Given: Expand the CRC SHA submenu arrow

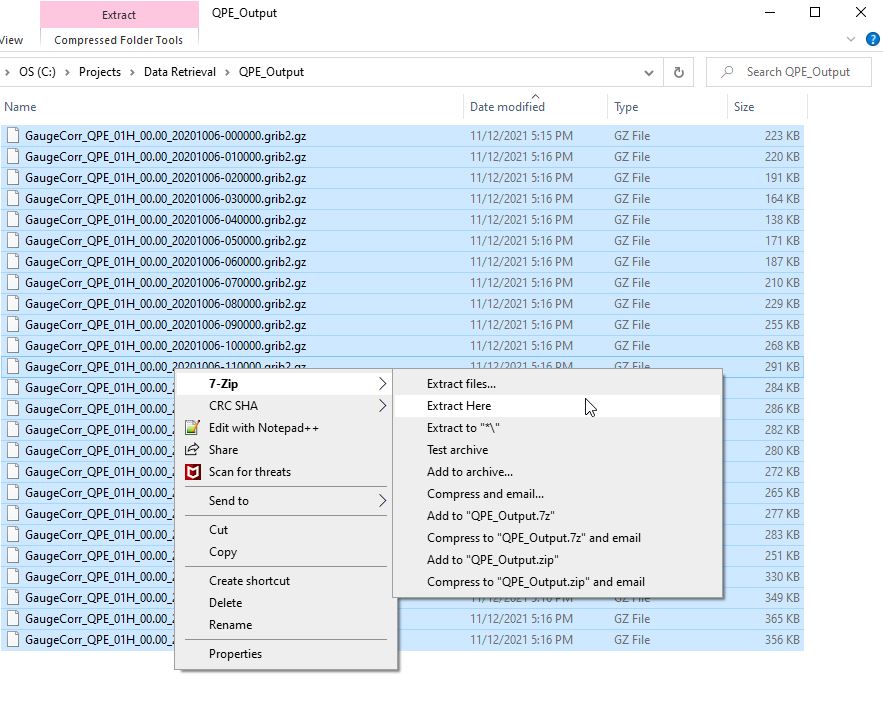Looking at the screenshot, I should [382, 405].
